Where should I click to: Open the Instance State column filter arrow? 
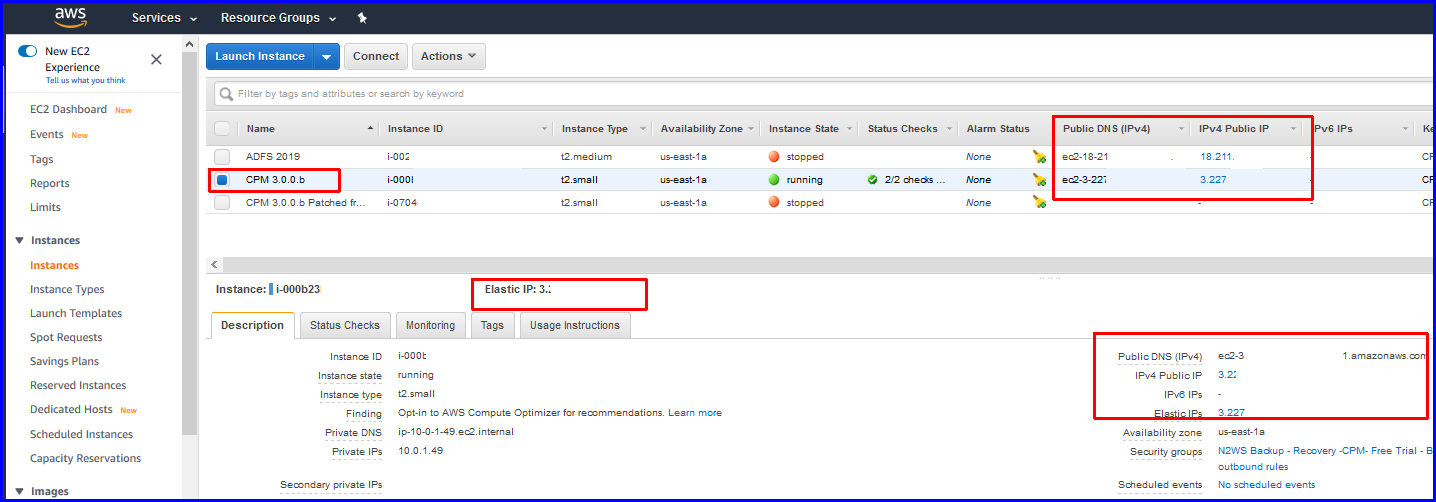tap(849, 129)
